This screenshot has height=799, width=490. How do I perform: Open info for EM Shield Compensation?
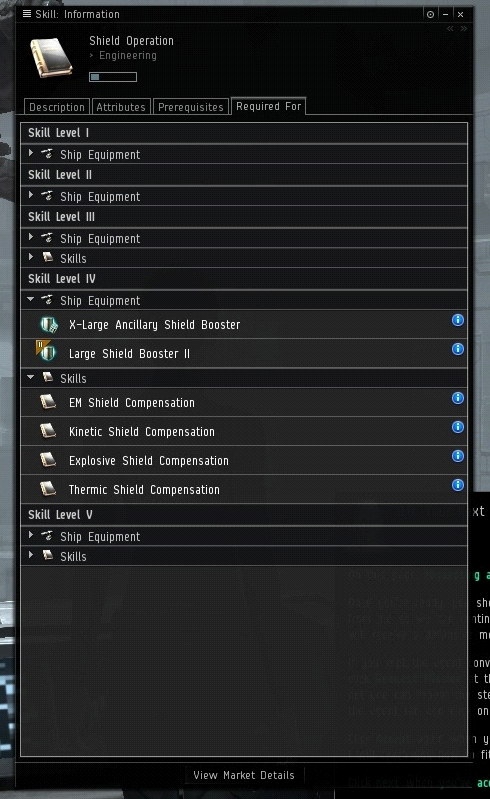(x=457, y=398)
